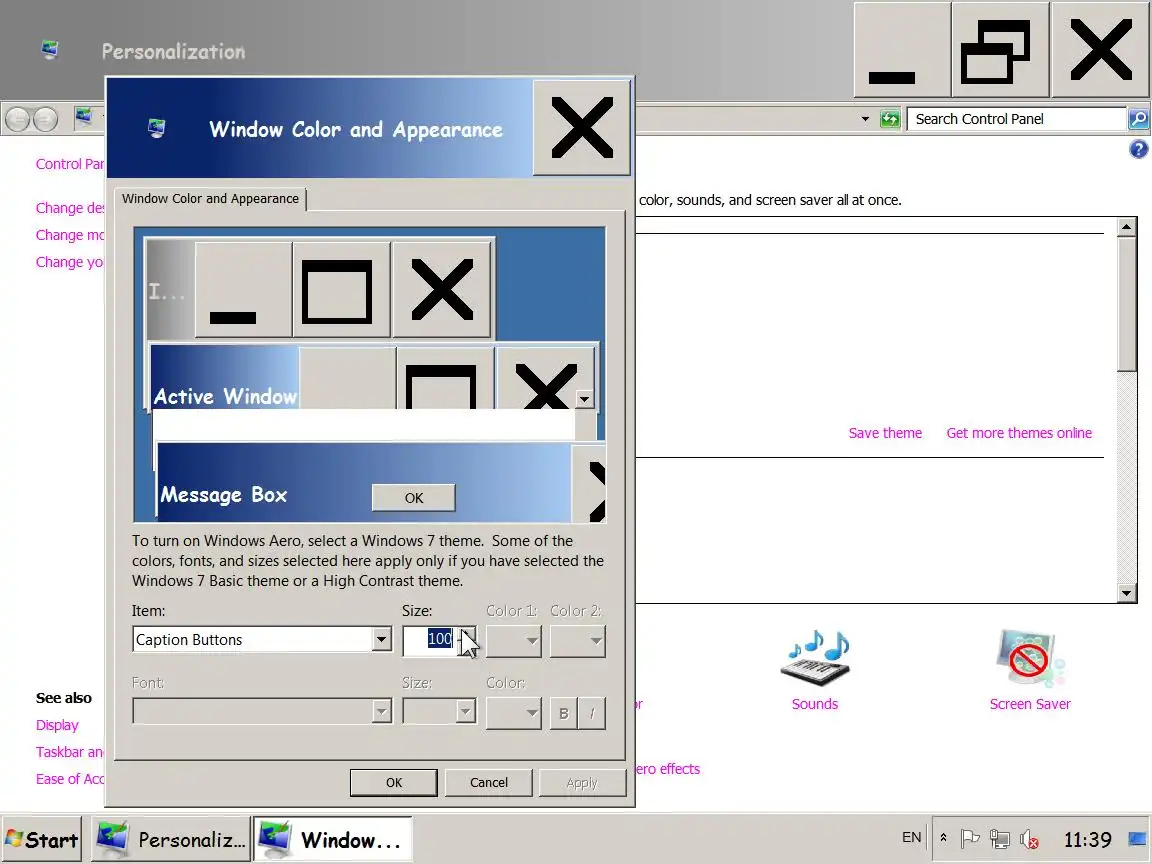Open the font Color dropdown
Screen dimensions: 1152x864
click(514, 713)
